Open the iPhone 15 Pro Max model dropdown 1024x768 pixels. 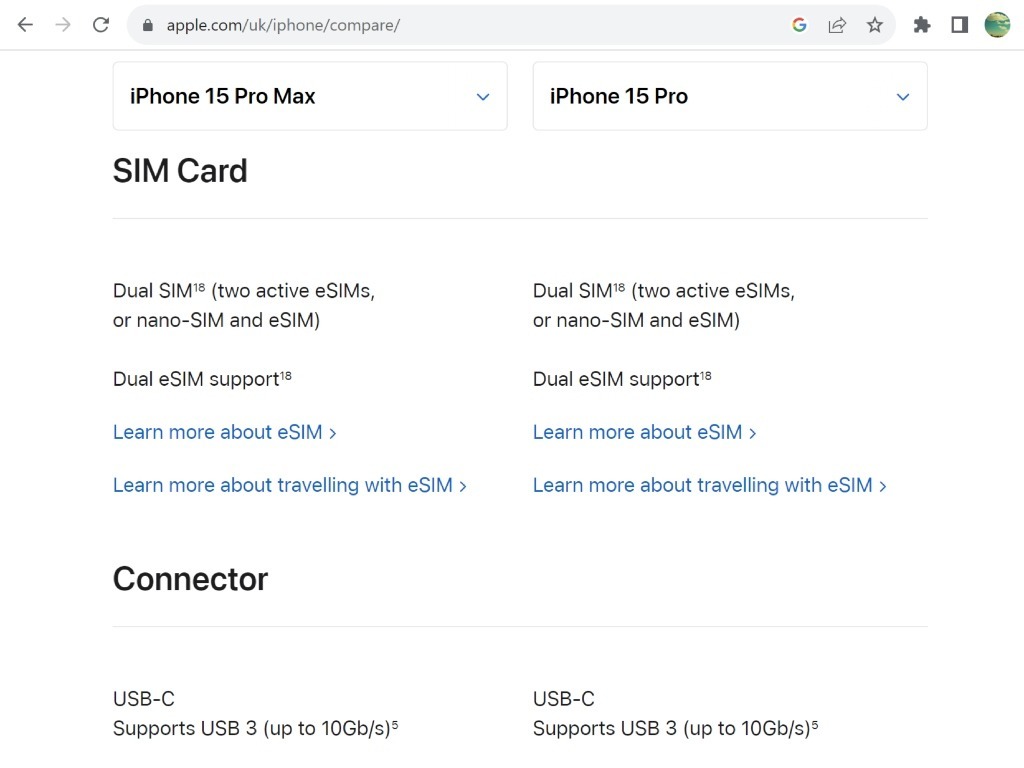tap(310, 96)
